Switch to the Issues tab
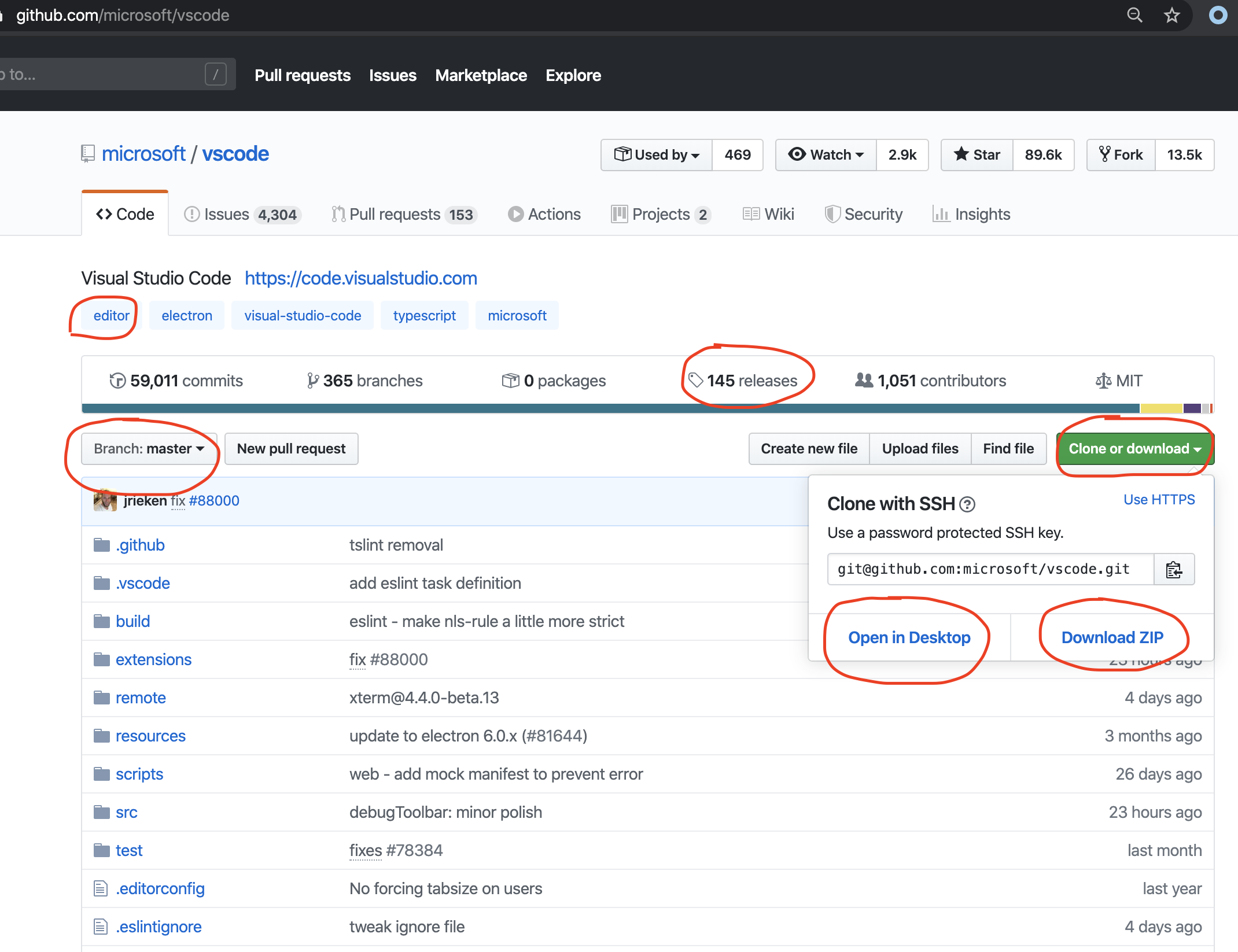This screenshot has height=952, width=1238. pyautogui.click(x=226, y=215)
